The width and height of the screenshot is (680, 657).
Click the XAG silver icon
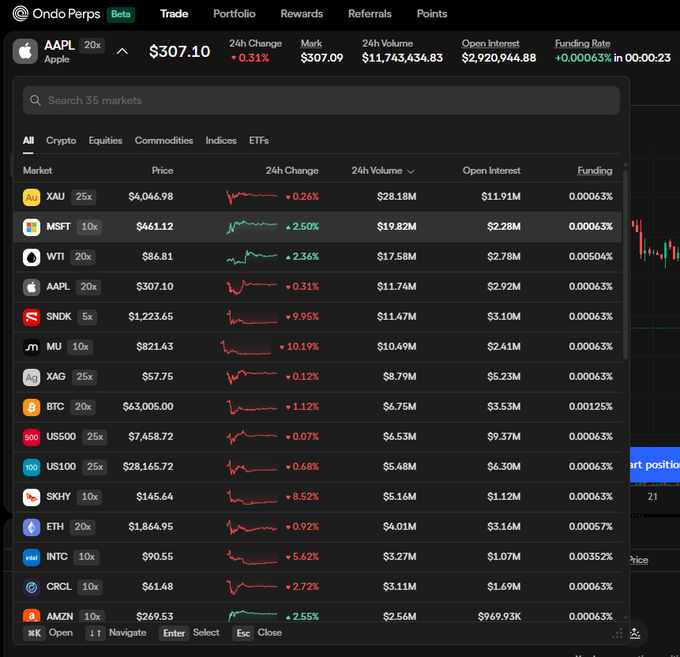click(x=31, y=377)
